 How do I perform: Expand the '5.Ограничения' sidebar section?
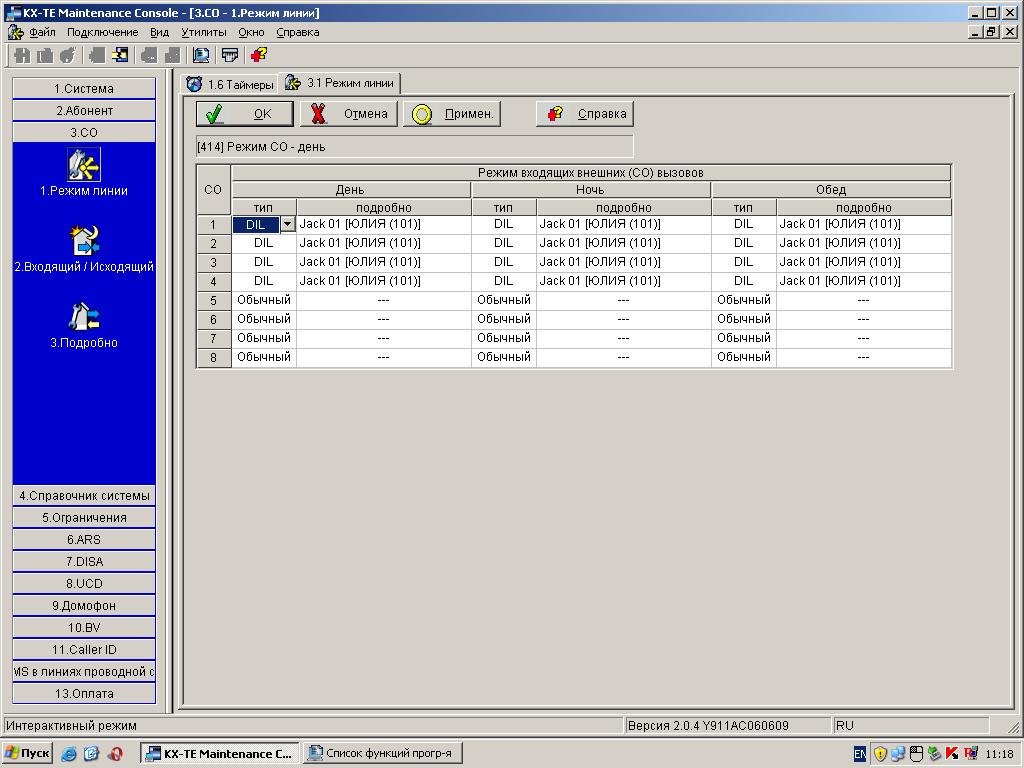84,517
